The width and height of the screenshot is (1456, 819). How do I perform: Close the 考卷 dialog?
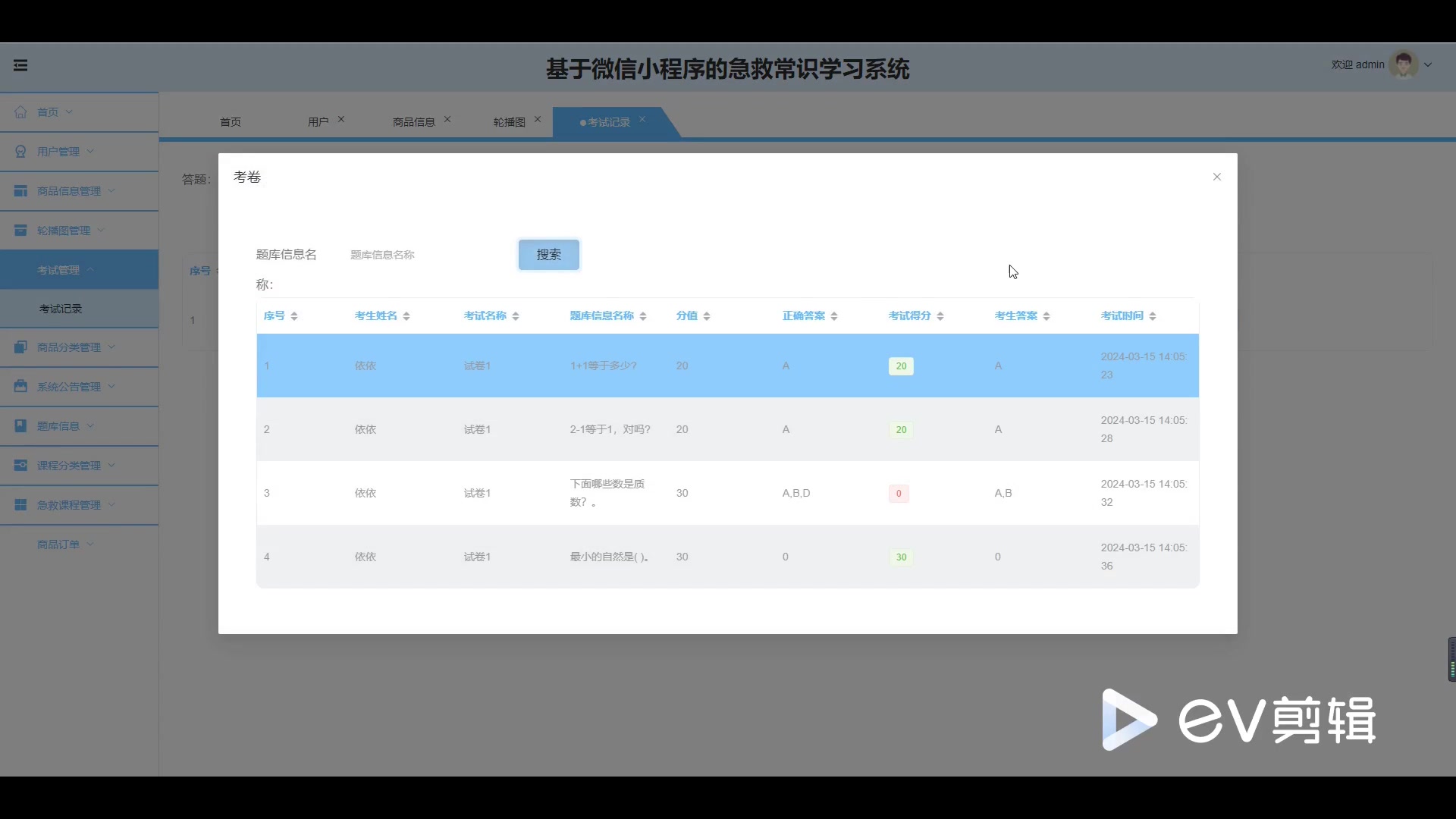tap(1217, 177)
